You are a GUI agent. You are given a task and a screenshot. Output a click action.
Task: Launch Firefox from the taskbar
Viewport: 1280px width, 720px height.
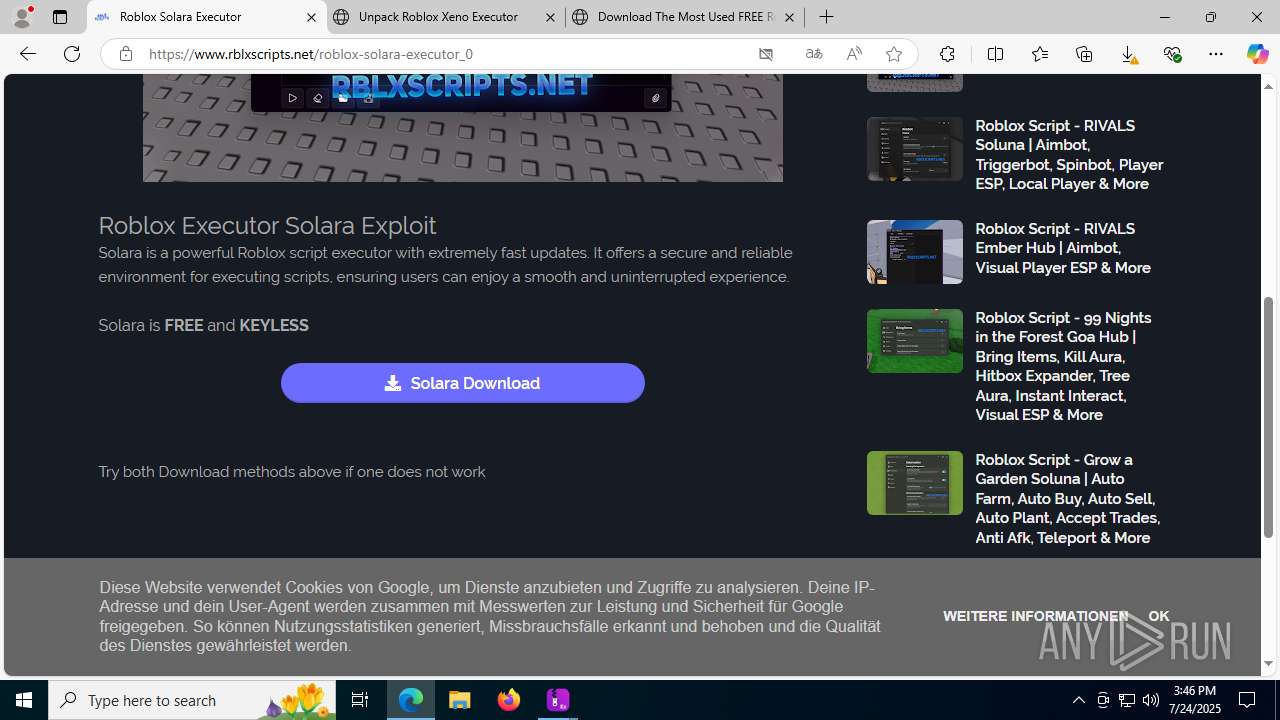pos(509,700)
